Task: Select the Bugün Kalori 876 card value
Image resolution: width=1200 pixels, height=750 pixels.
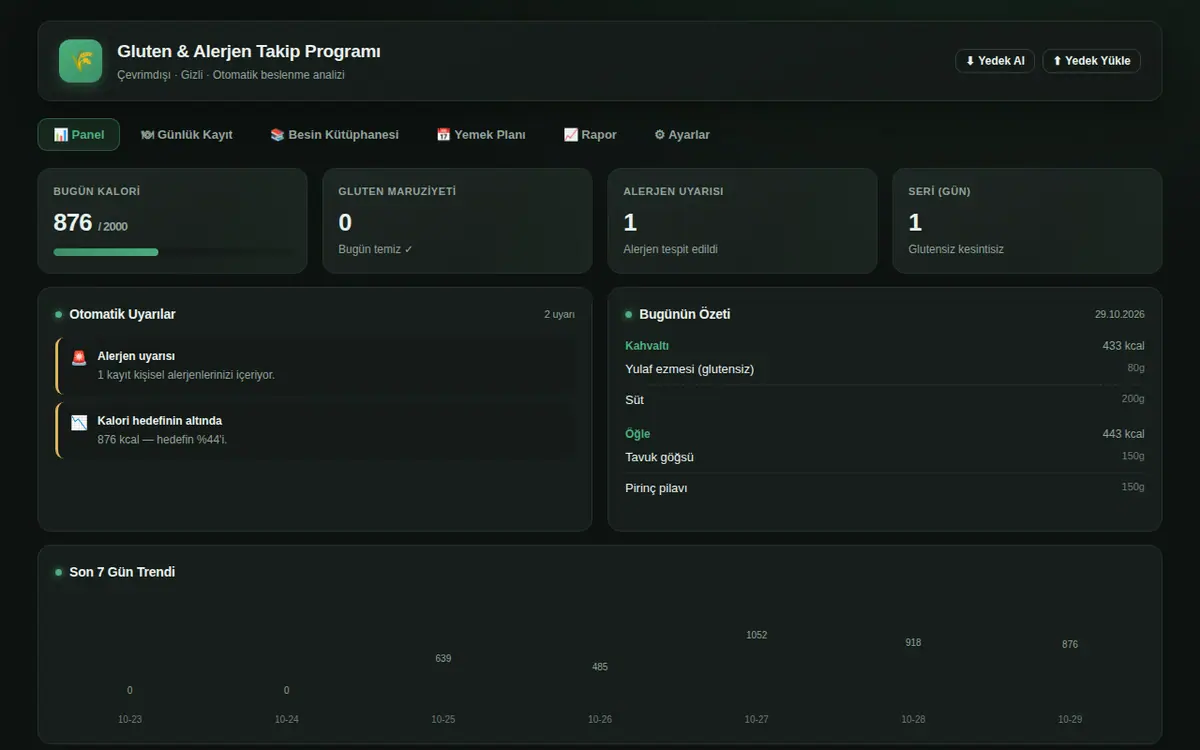Action: point(73,222)
